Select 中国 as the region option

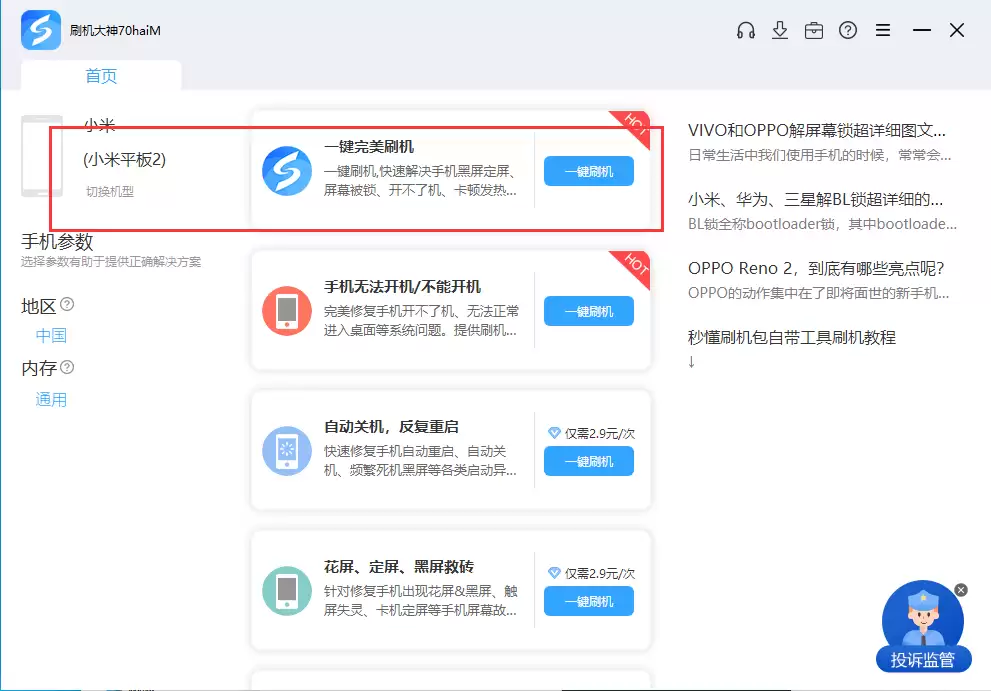click(x=51, y=335)
